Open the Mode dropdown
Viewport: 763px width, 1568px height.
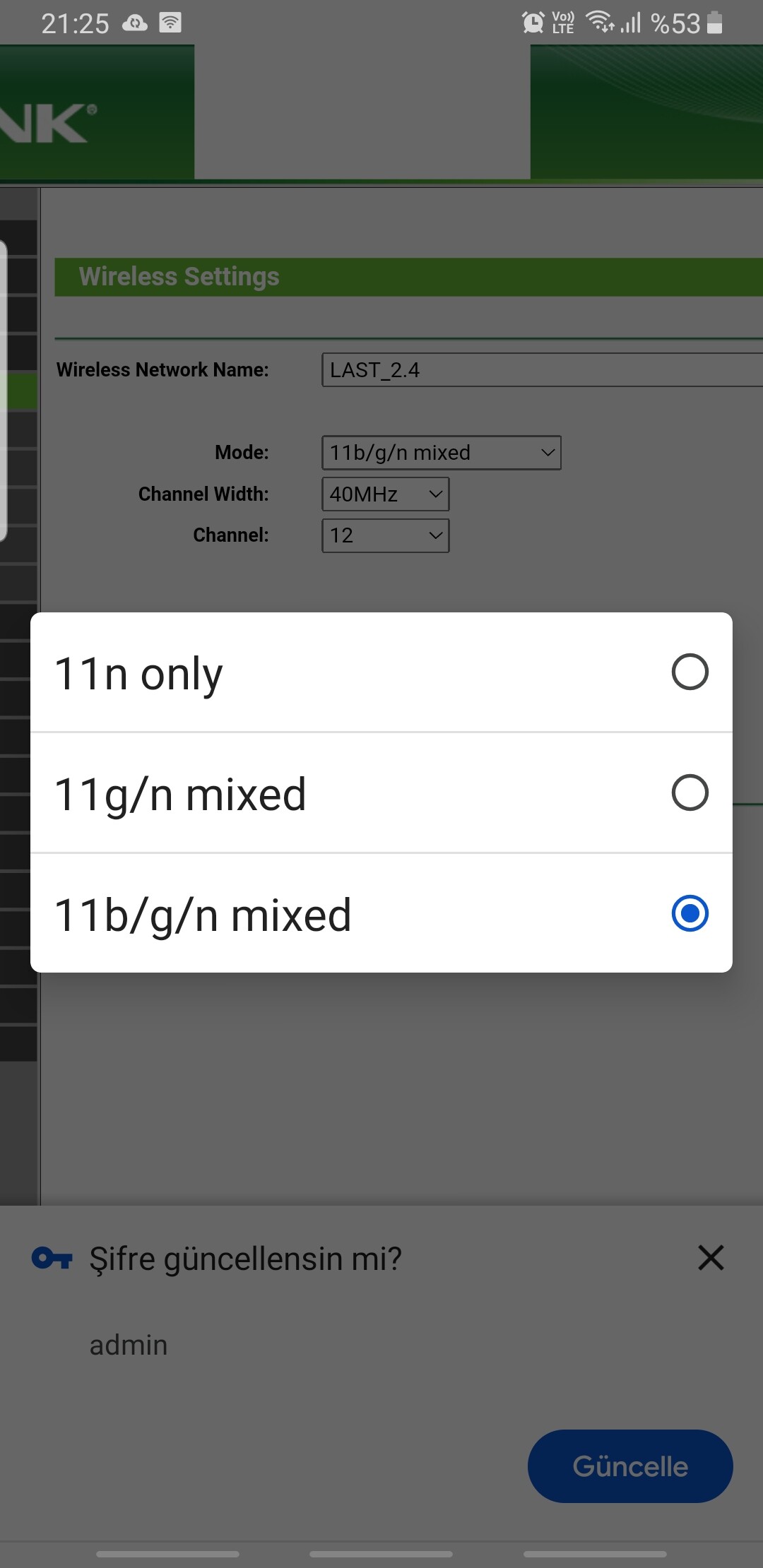(x=442, y=453)
